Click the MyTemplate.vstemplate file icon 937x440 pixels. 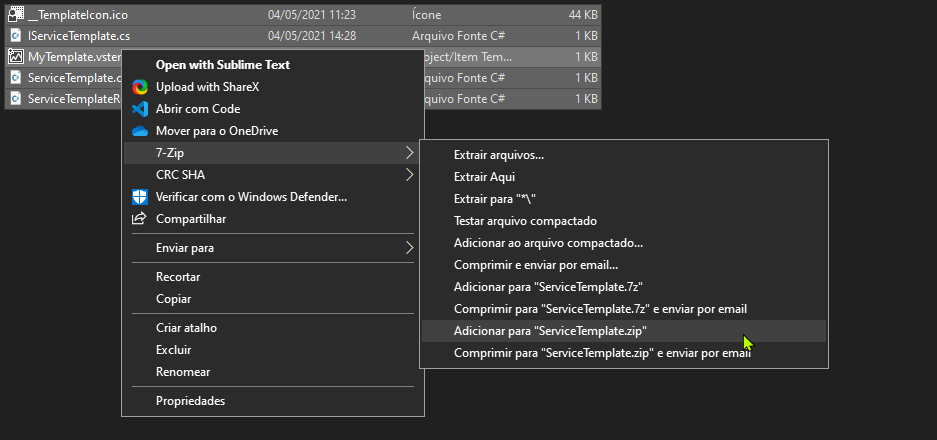[x=16, y=57]
